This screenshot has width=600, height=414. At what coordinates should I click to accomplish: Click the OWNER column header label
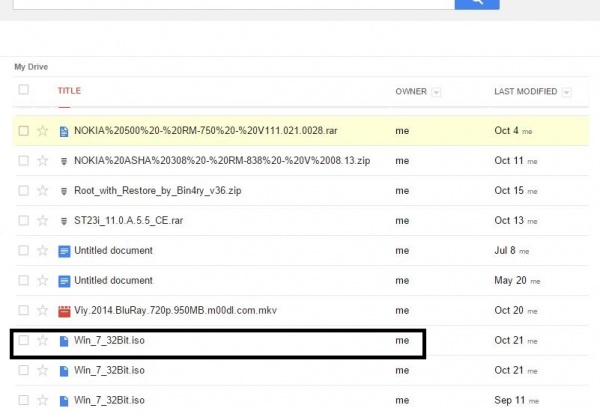coord(411,92)
